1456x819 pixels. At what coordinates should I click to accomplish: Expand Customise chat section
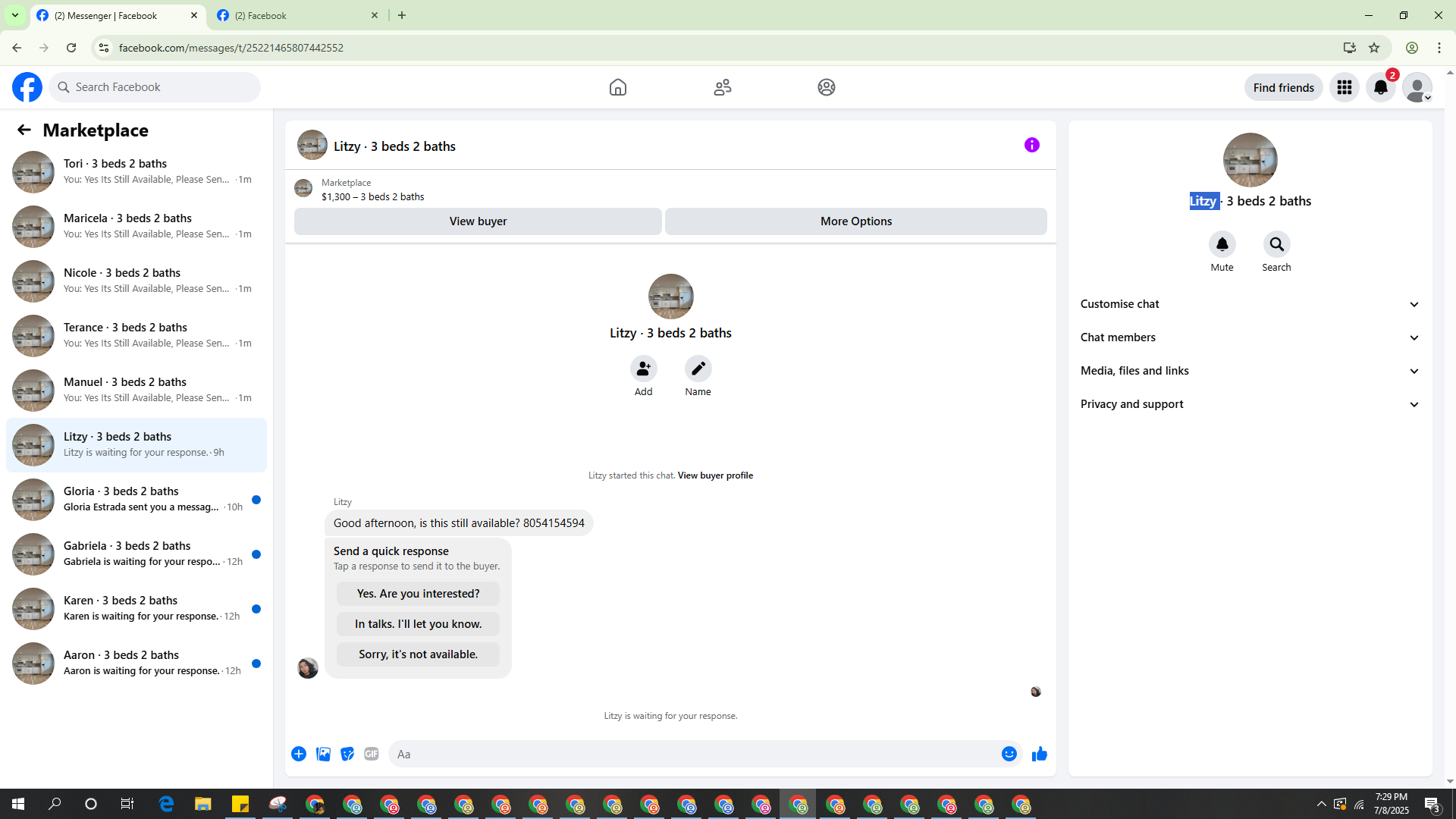tap(1249, 304)
